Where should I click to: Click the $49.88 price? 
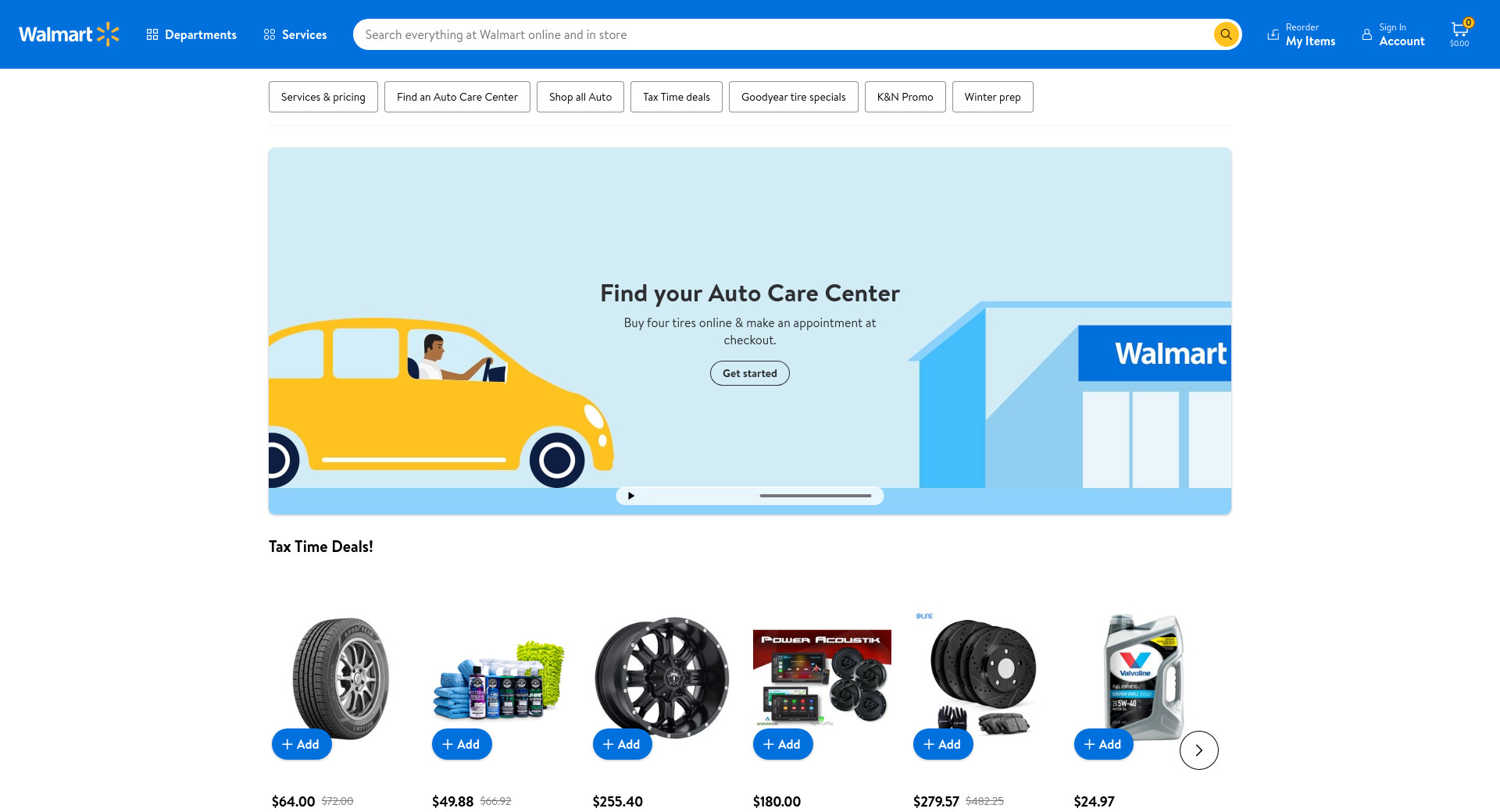(453, 801)
